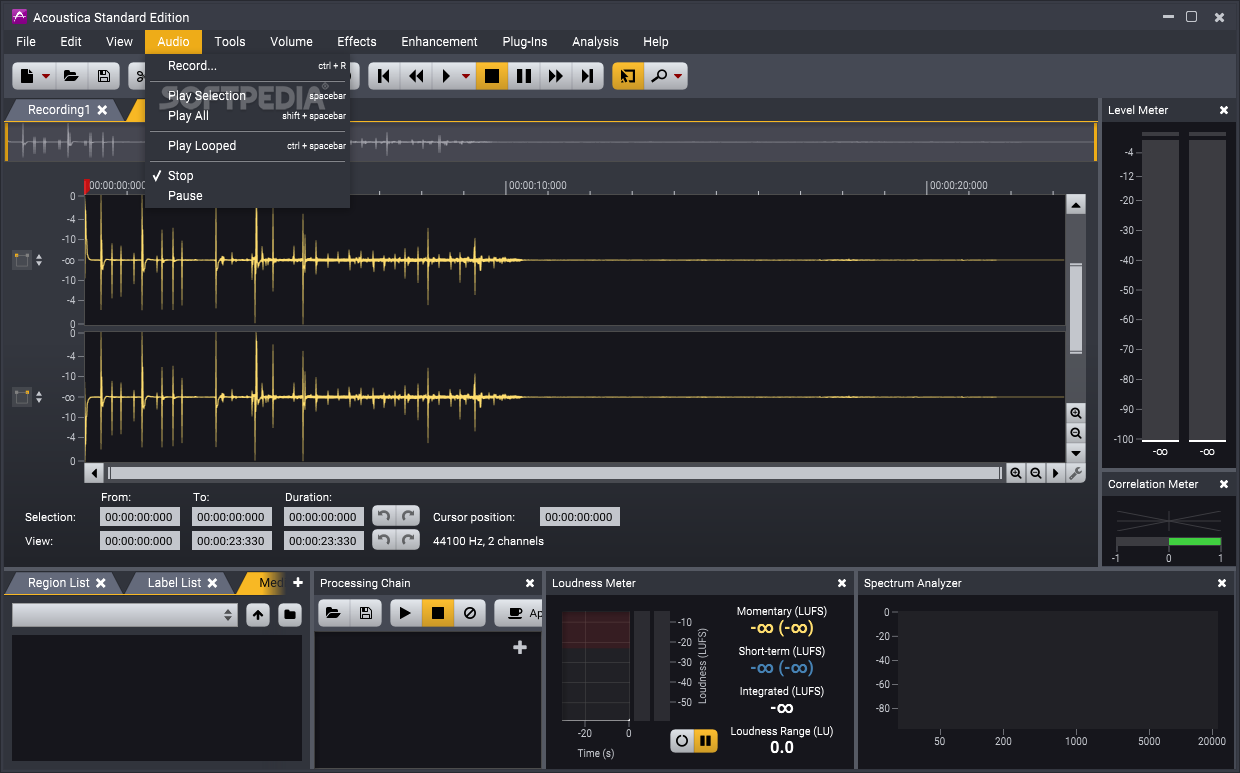This screenshot has width=1240, height=773.
Task: Click the Selection row redo arrow
Action: pyautogui.click(x=407, y=516)
